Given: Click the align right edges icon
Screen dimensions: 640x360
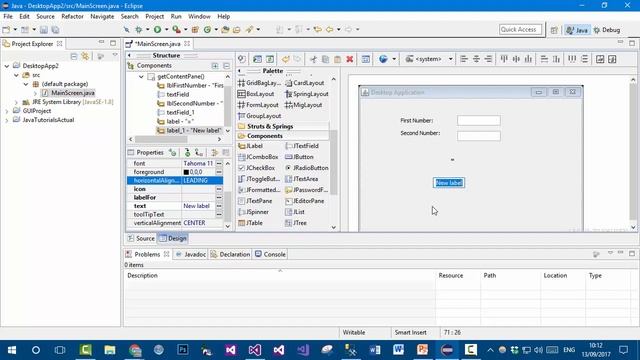Looking at the screenshot, I should click(488, 59).
